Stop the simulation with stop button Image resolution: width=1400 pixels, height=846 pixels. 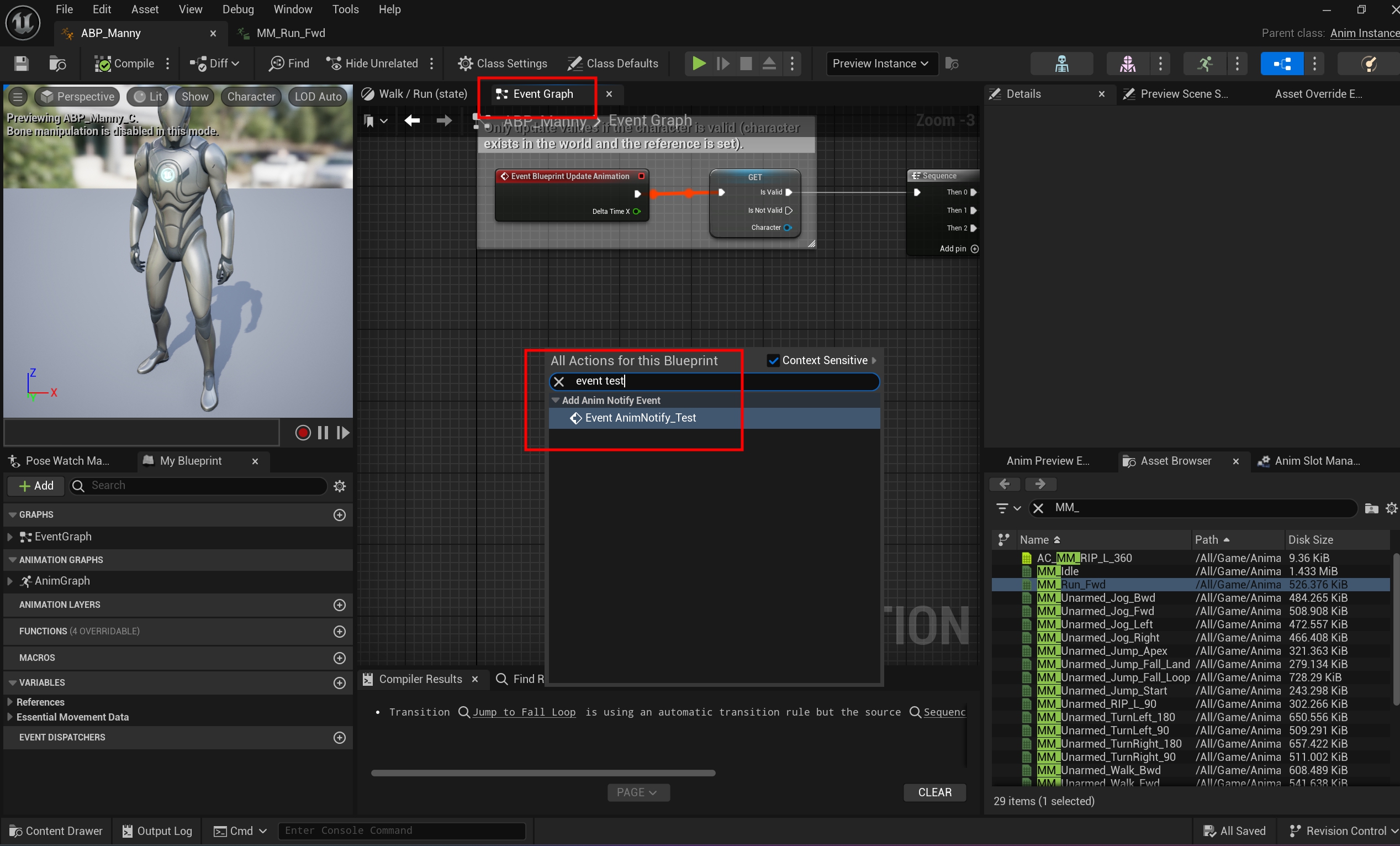pos(746,63)
